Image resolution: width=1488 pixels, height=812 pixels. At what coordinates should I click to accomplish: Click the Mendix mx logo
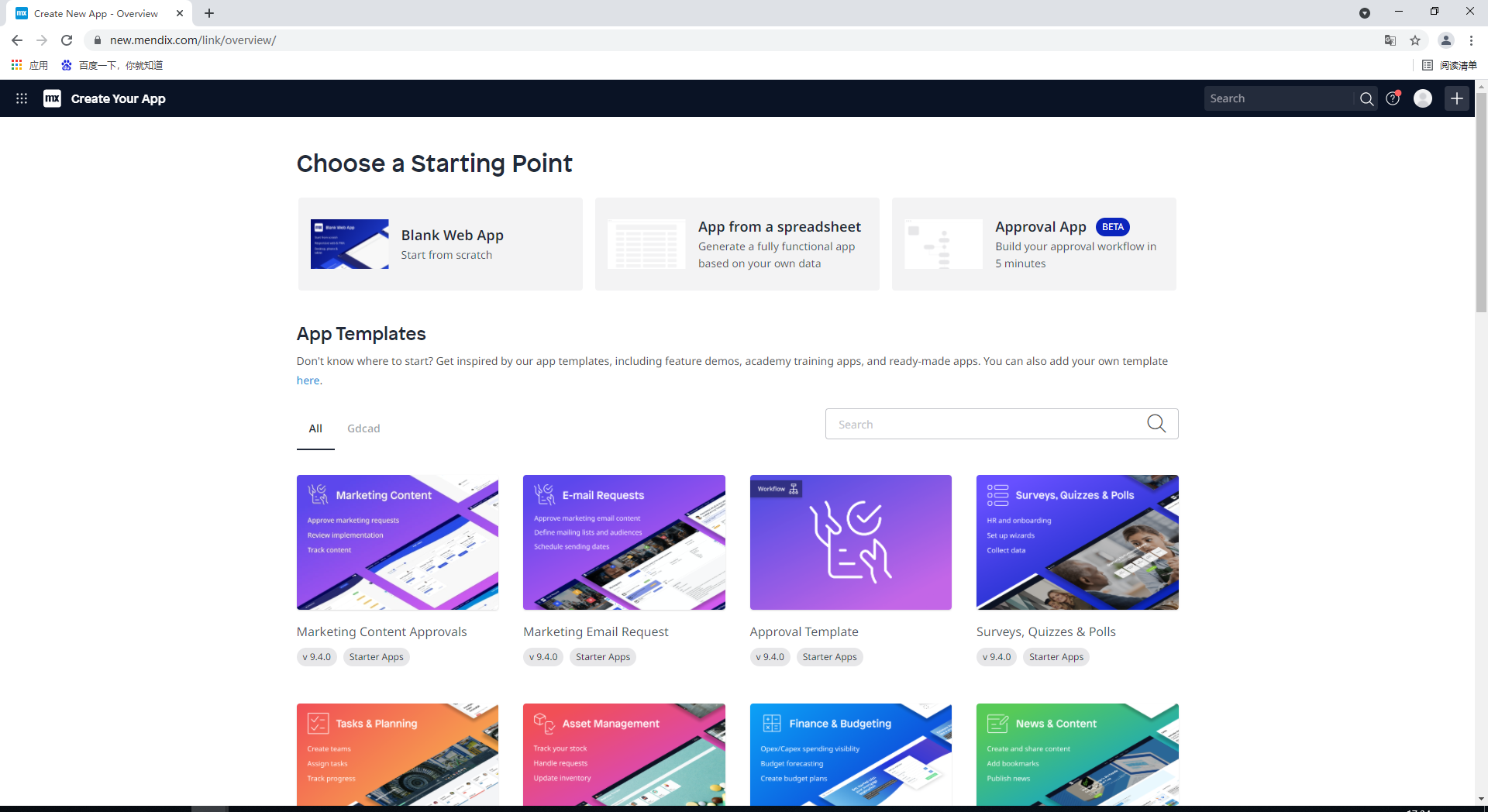pos(52,98)
